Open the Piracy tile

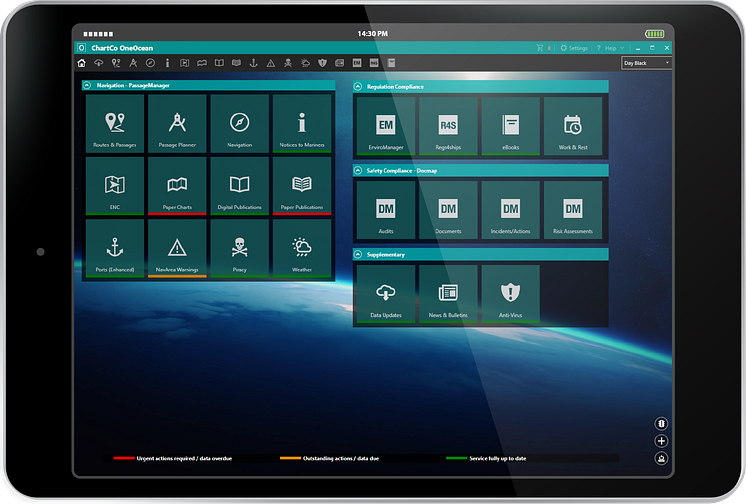pos(239,248)
